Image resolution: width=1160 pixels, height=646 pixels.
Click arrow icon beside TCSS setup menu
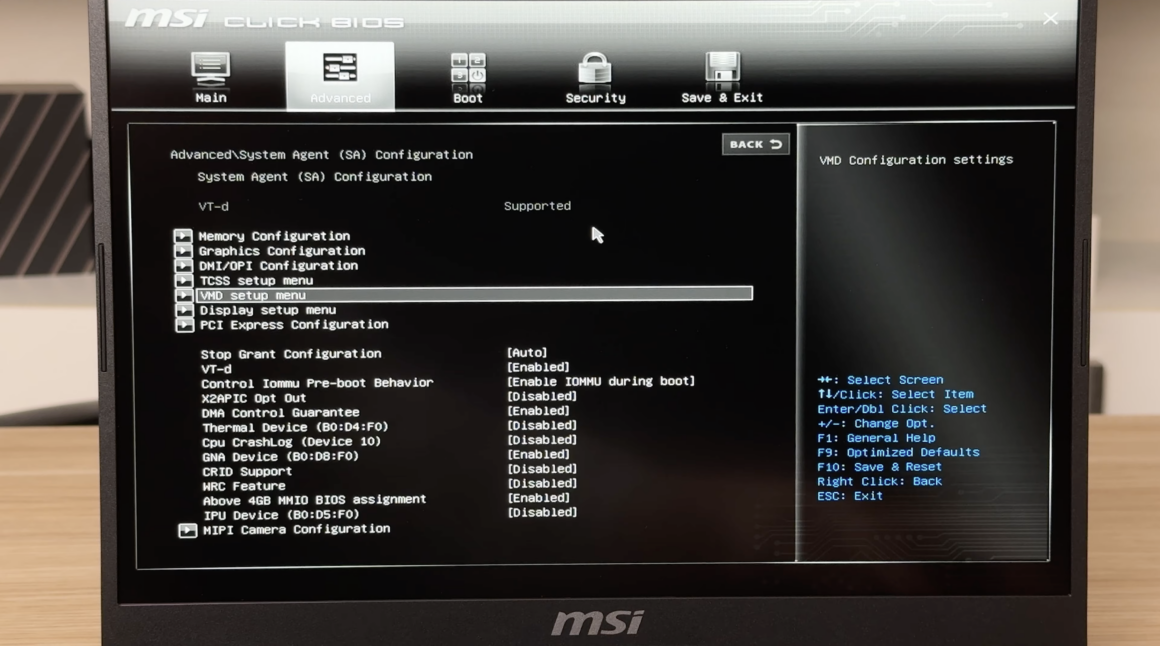coord(183,280)
